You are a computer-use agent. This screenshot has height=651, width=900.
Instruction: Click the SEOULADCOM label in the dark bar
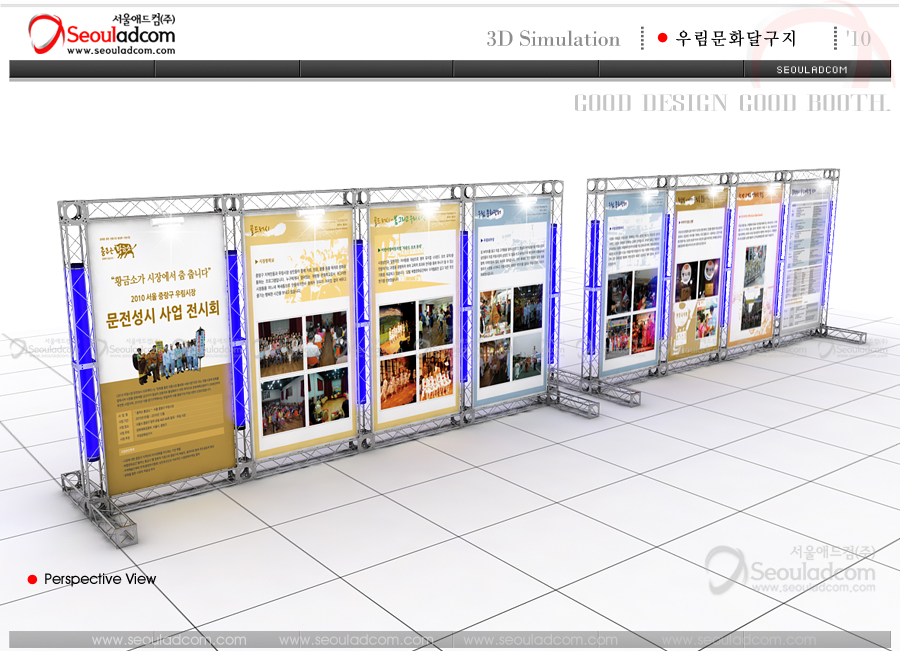(812, 70)
